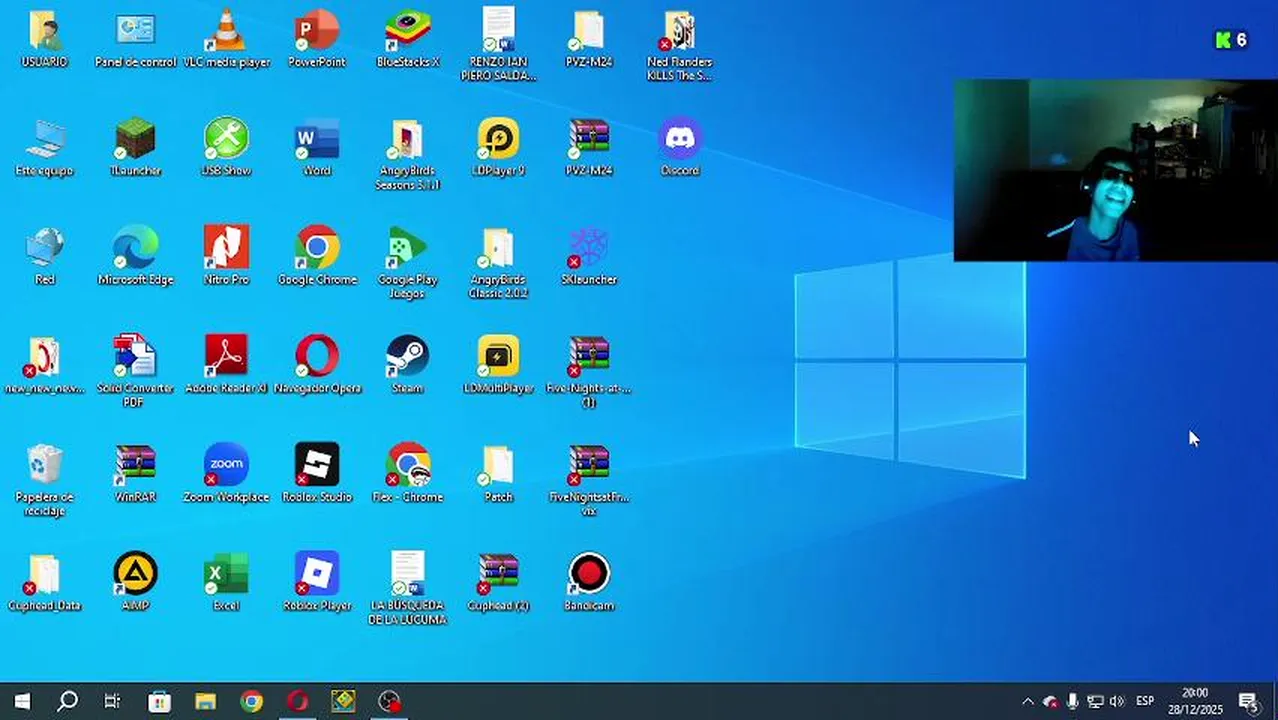Open network status tray icon
The image size is (1278, 720).
click(x=1095, y=701)
